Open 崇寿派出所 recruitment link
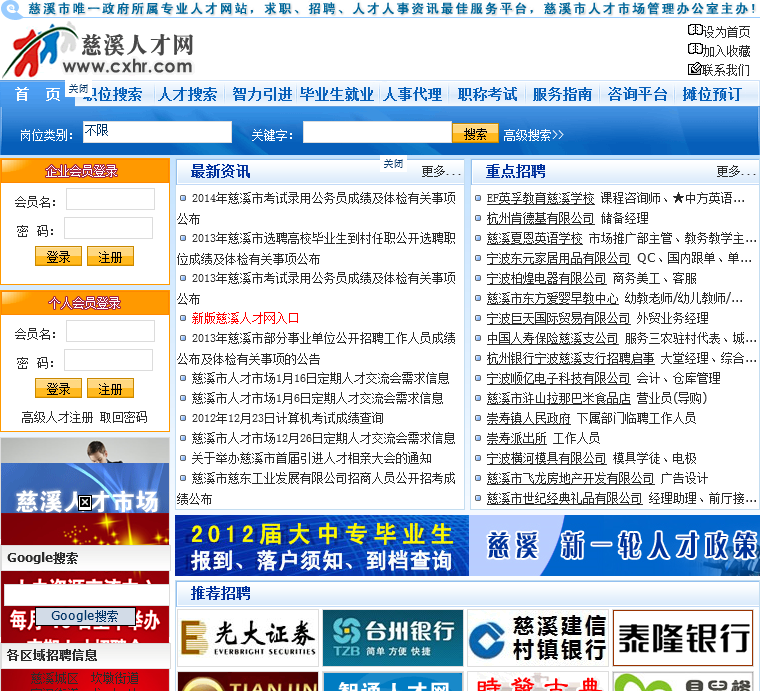The height and width of the screenshot is (691, 760). click(517, 439)
